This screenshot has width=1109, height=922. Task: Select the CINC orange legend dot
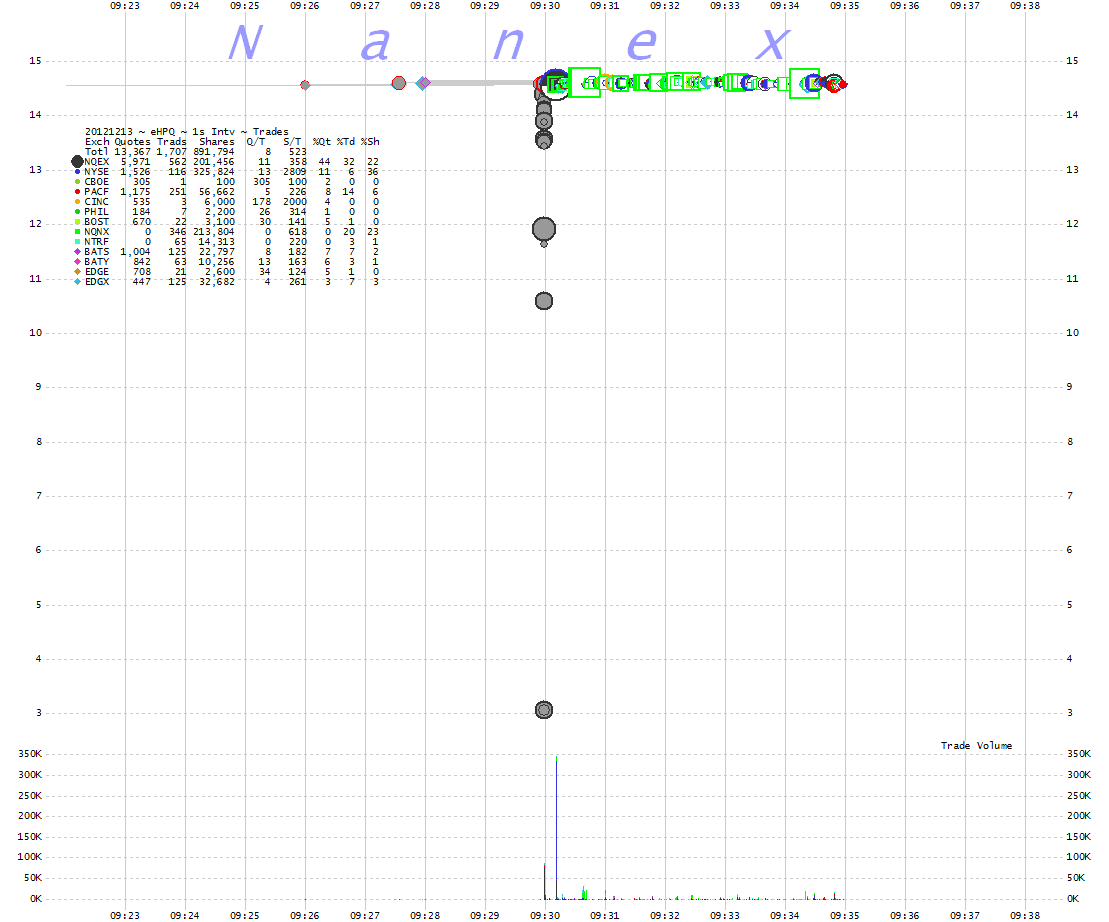78,202
